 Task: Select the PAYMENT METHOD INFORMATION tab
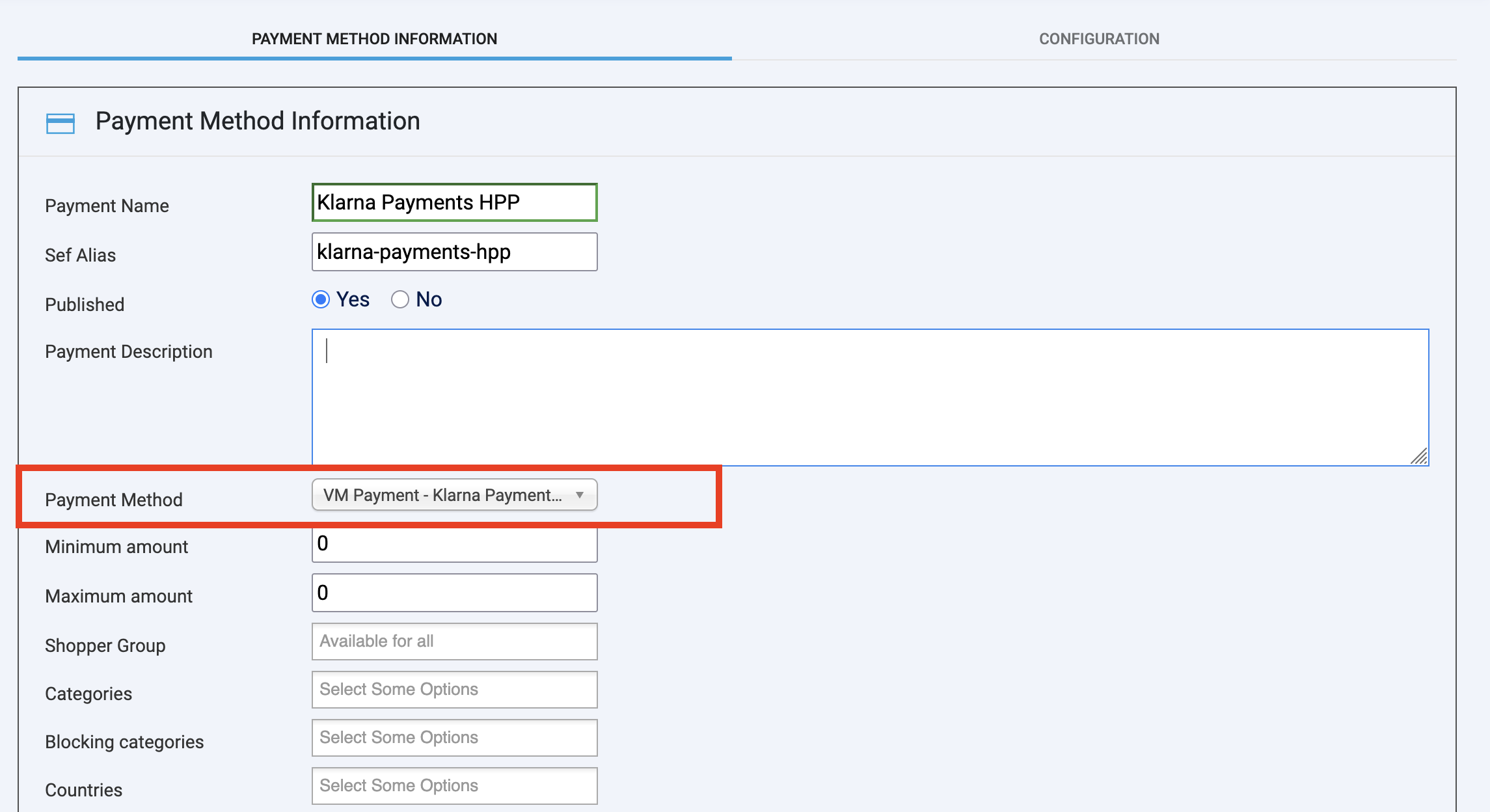coord(374,38)
